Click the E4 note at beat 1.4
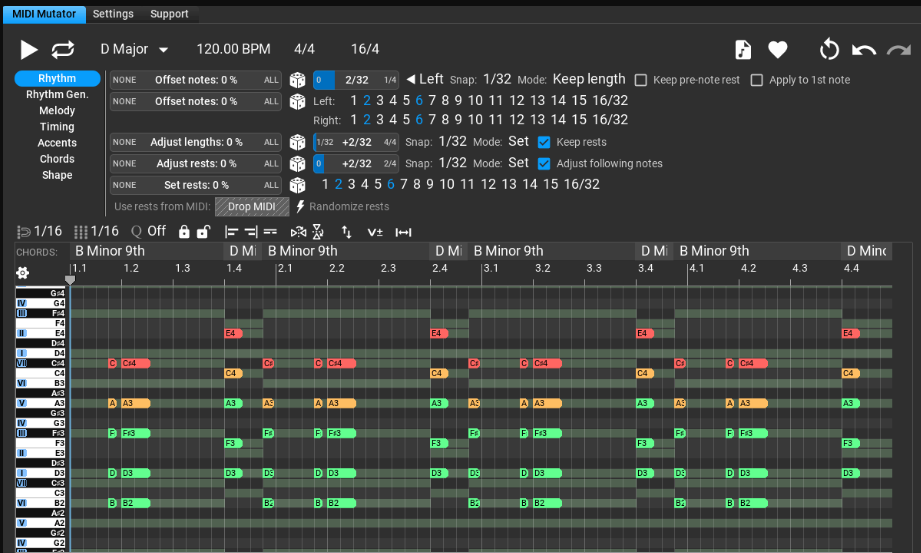Viewport: 921px width, 553px height. pos(233,333)
